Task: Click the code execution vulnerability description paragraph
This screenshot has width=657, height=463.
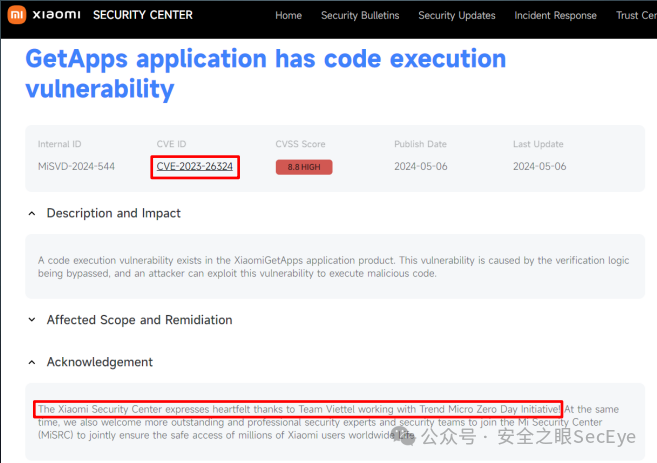Action: pos(334,267)
